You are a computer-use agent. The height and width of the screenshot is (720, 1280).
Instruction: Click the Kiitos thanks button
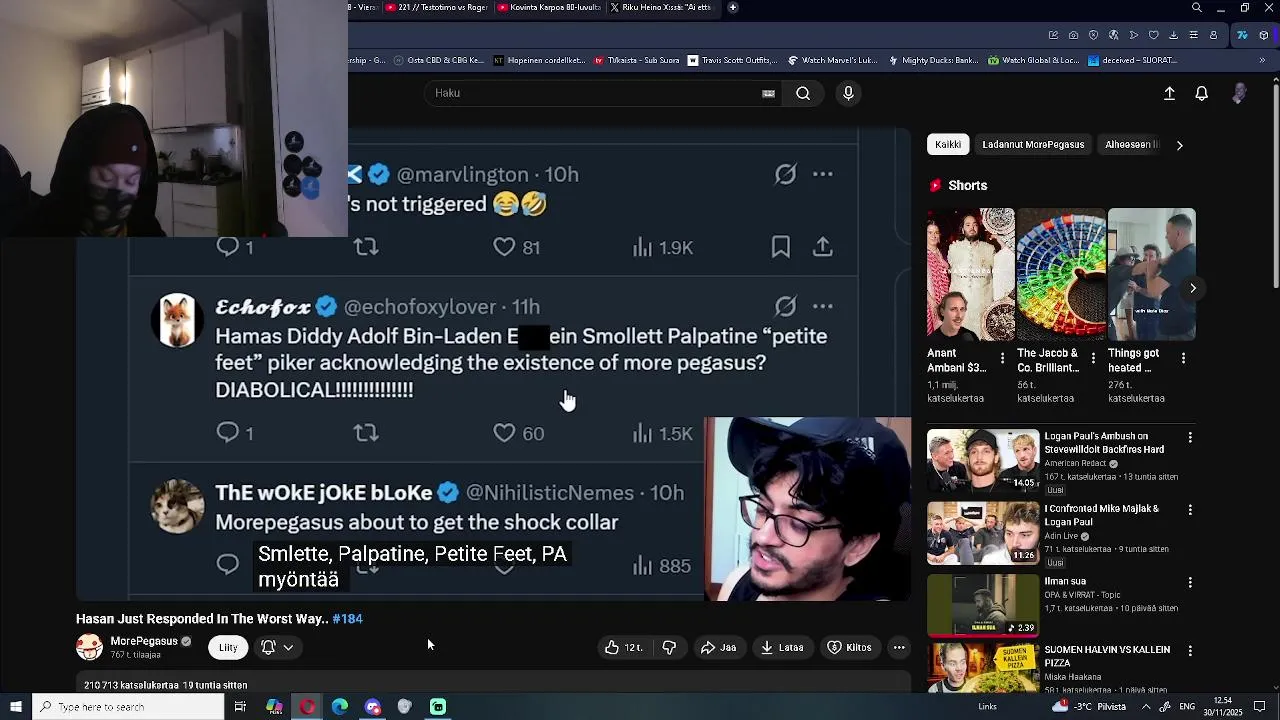pos(849,647)
